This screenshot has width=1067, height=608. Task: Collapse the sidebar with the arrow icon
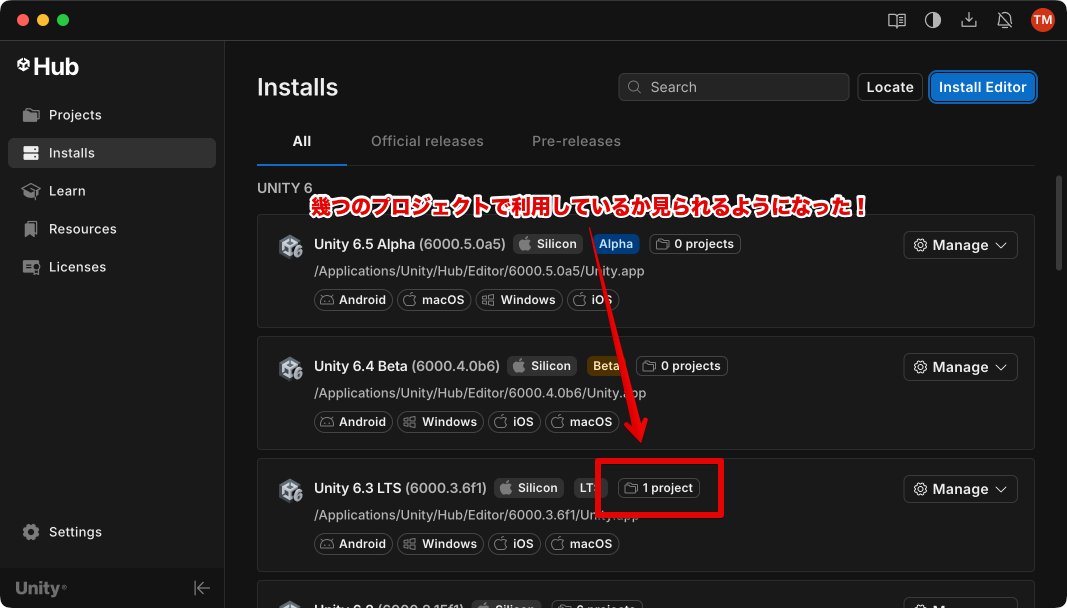click(201, 588)
